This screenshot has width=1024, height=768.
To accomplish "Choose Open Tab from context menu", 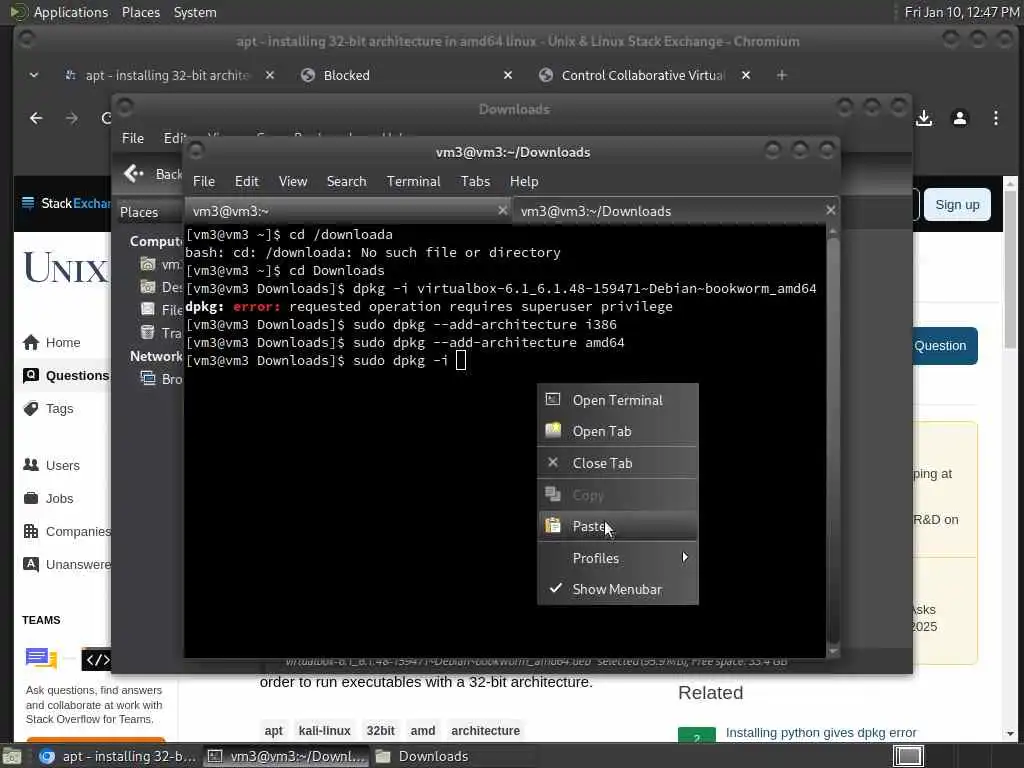I will (x=618, y=431).
